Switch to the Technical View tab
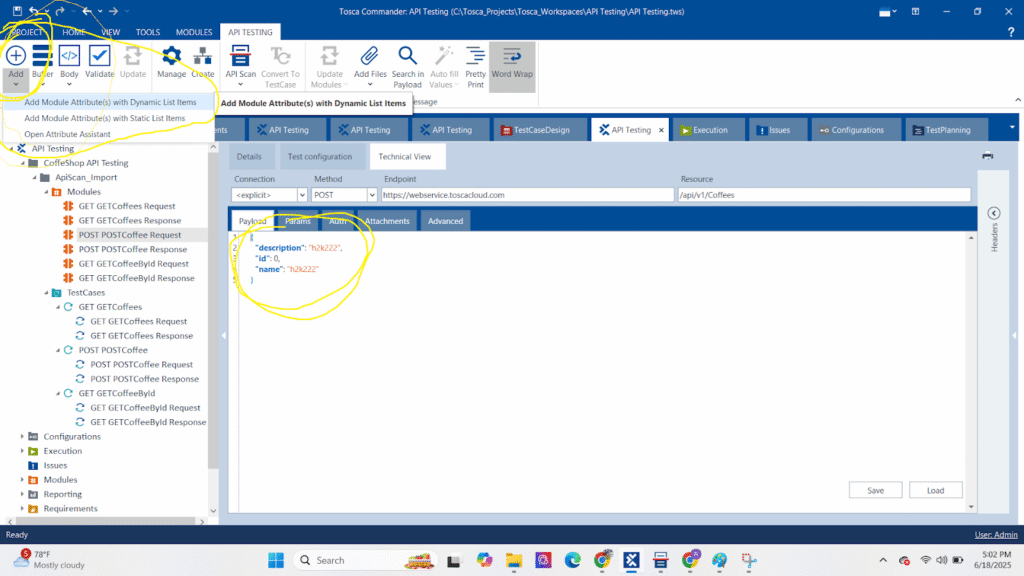Image resolution: width=1024 pixels, height=576 pixels. click(407, 156)
